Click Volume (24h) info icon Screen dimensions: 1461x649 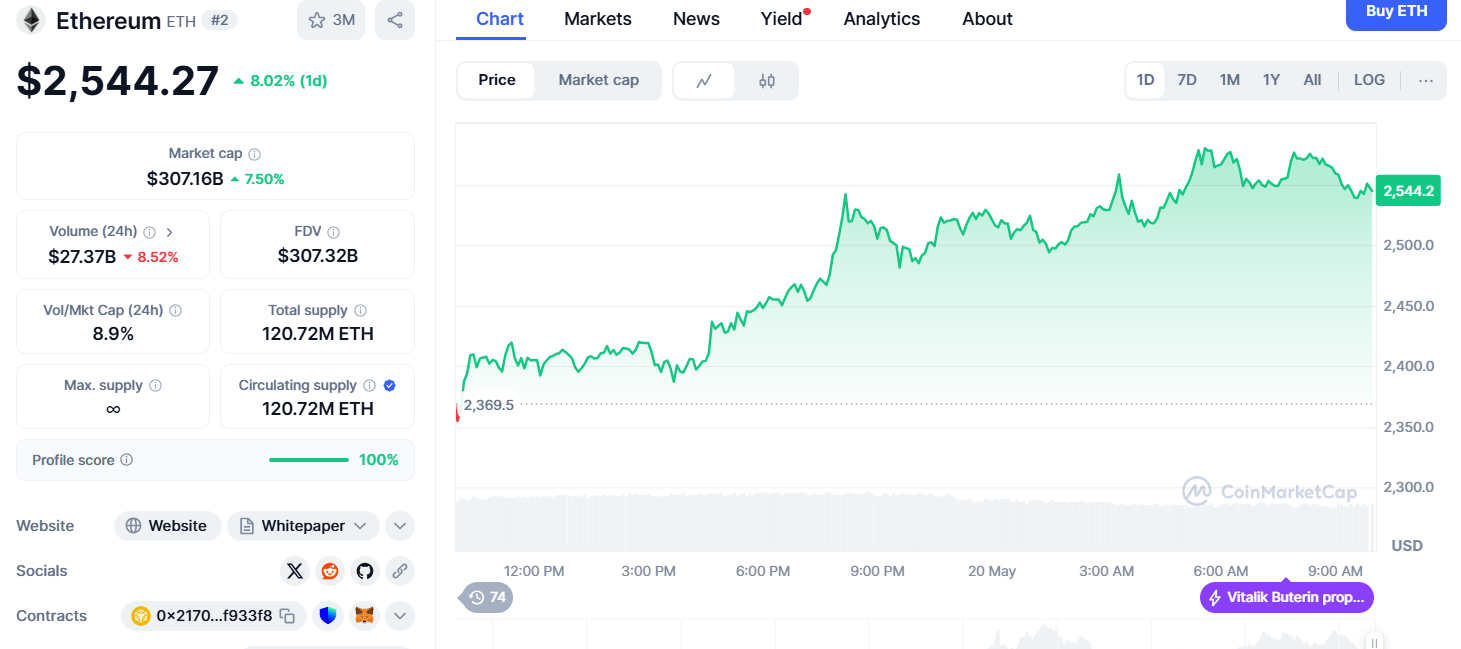tap(149, 232)
